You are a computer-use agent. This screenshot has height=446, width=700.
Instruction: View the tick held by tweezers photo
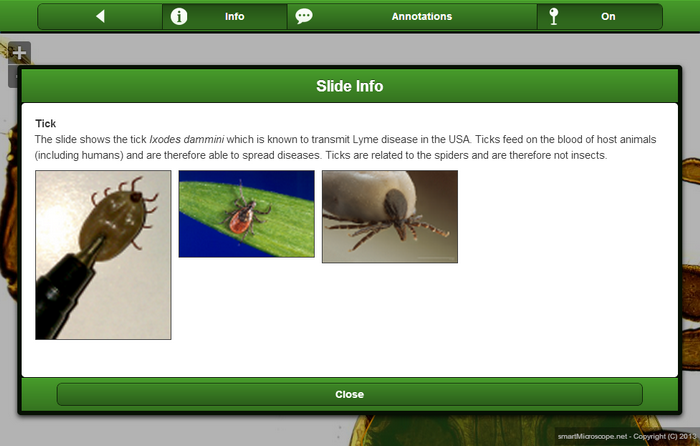click(103, 255)
